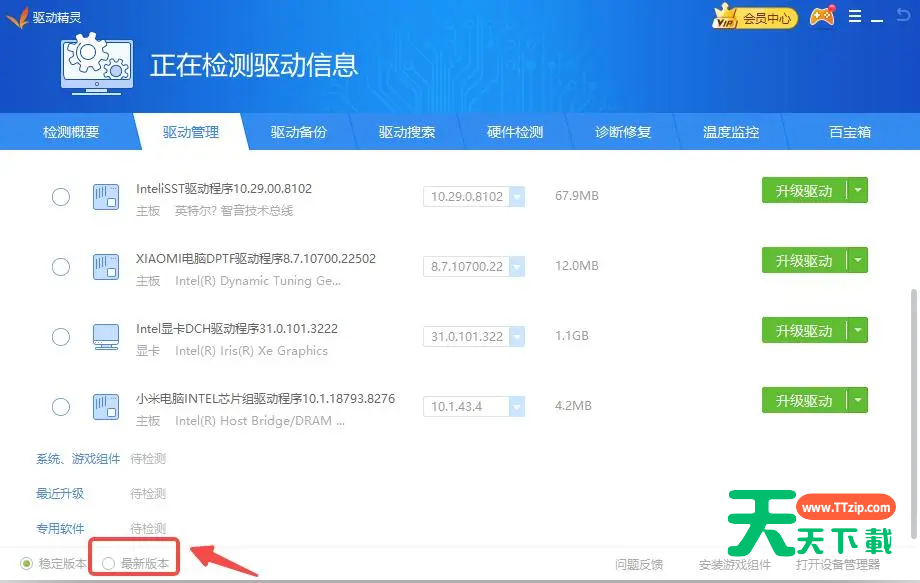Click the 驱动精灵 logo icon
Screen dimensions: 920x583
point(18,16)
